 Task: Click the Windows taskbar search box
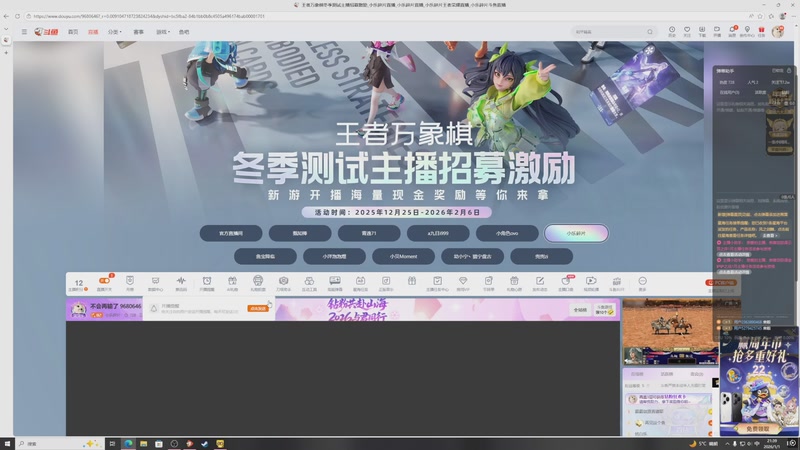click(59, 443)
